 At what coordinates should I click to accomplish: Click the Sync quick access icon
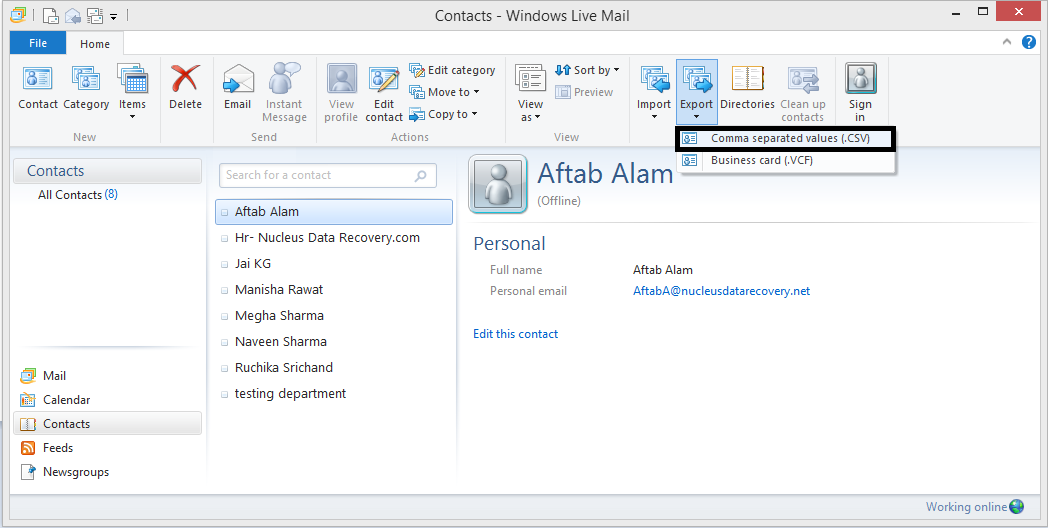[x=96, y=15]
